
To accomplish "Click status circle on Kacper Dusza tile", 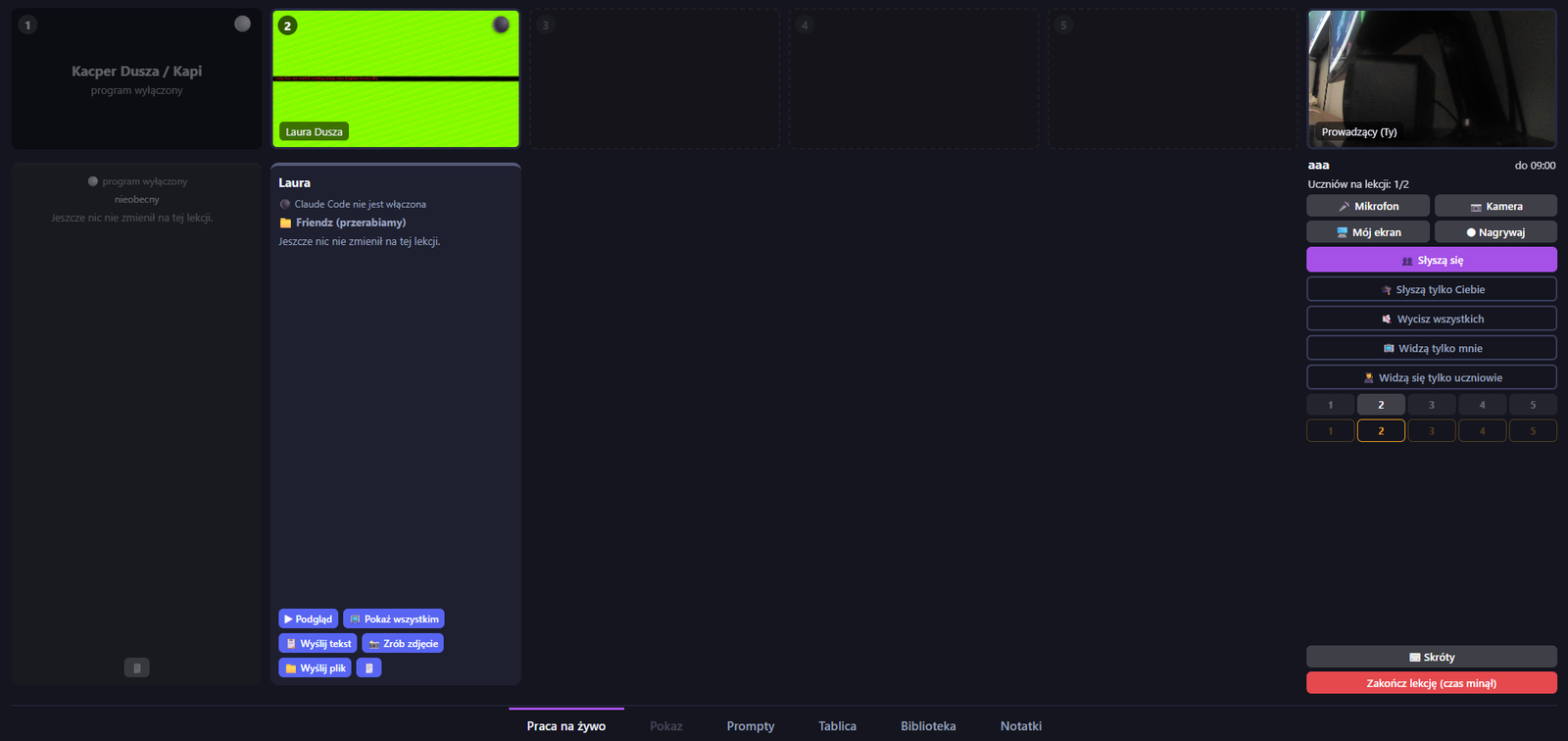I will pyautogui.click(x=242, y=24).
